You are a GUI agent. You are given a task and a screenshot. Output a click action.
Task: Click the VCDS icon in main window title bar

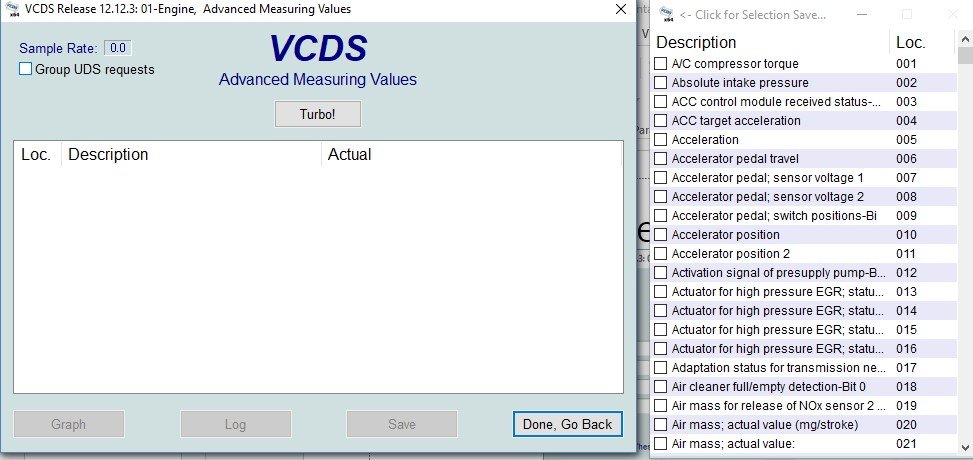[12, 10]
